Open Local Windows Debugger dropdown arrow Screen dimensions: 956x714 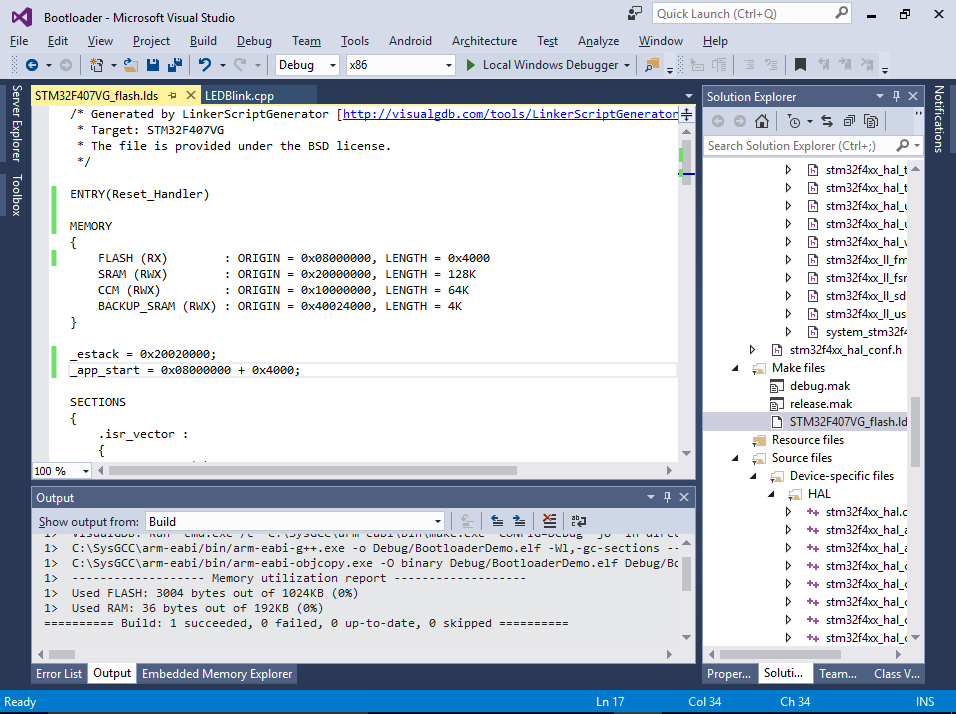click(x=627, y=65)
